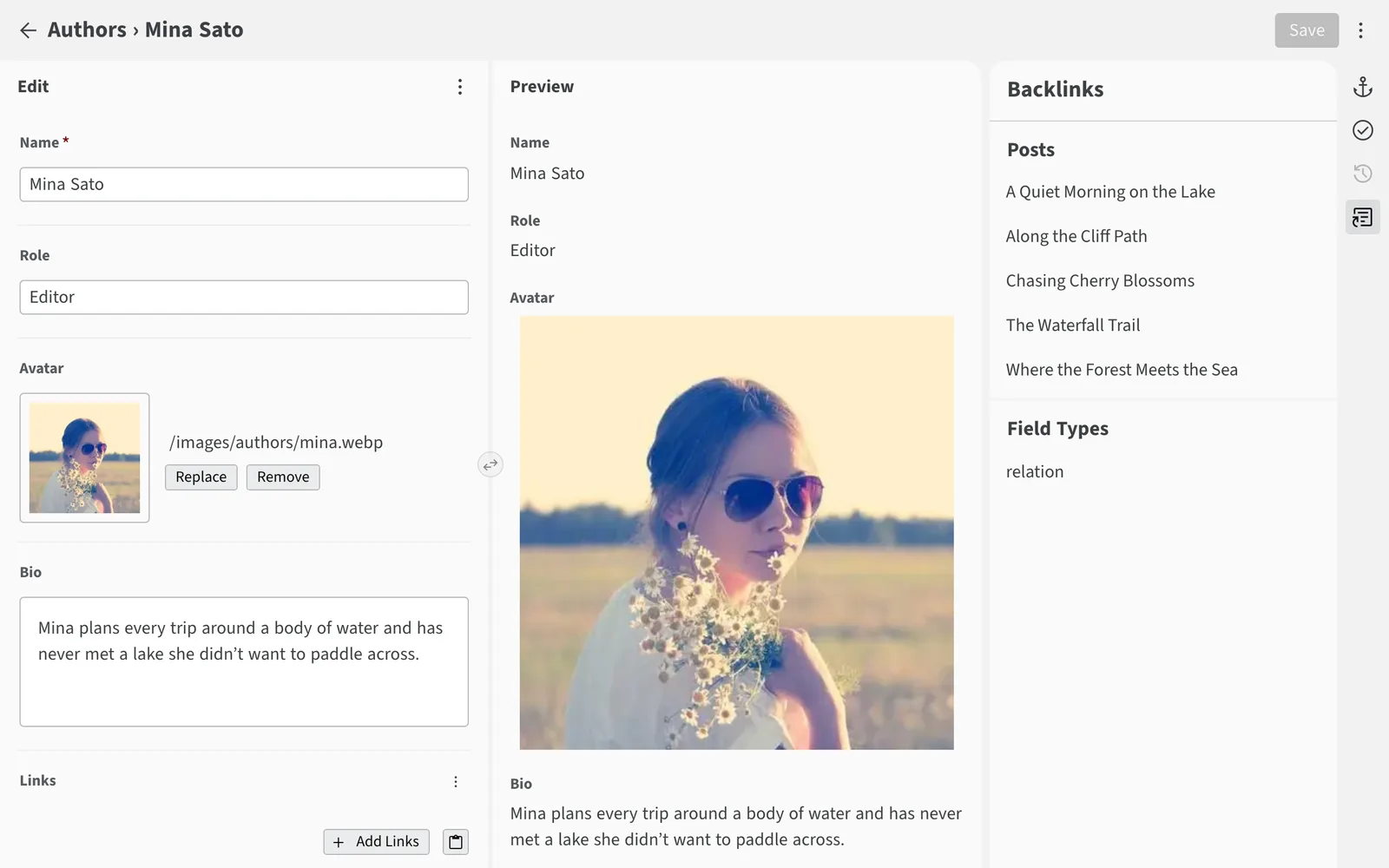Open post A Quiet Morning on the Lake
The image size is (1389, 868).
pyautogui.click(x=1110, y=192)
